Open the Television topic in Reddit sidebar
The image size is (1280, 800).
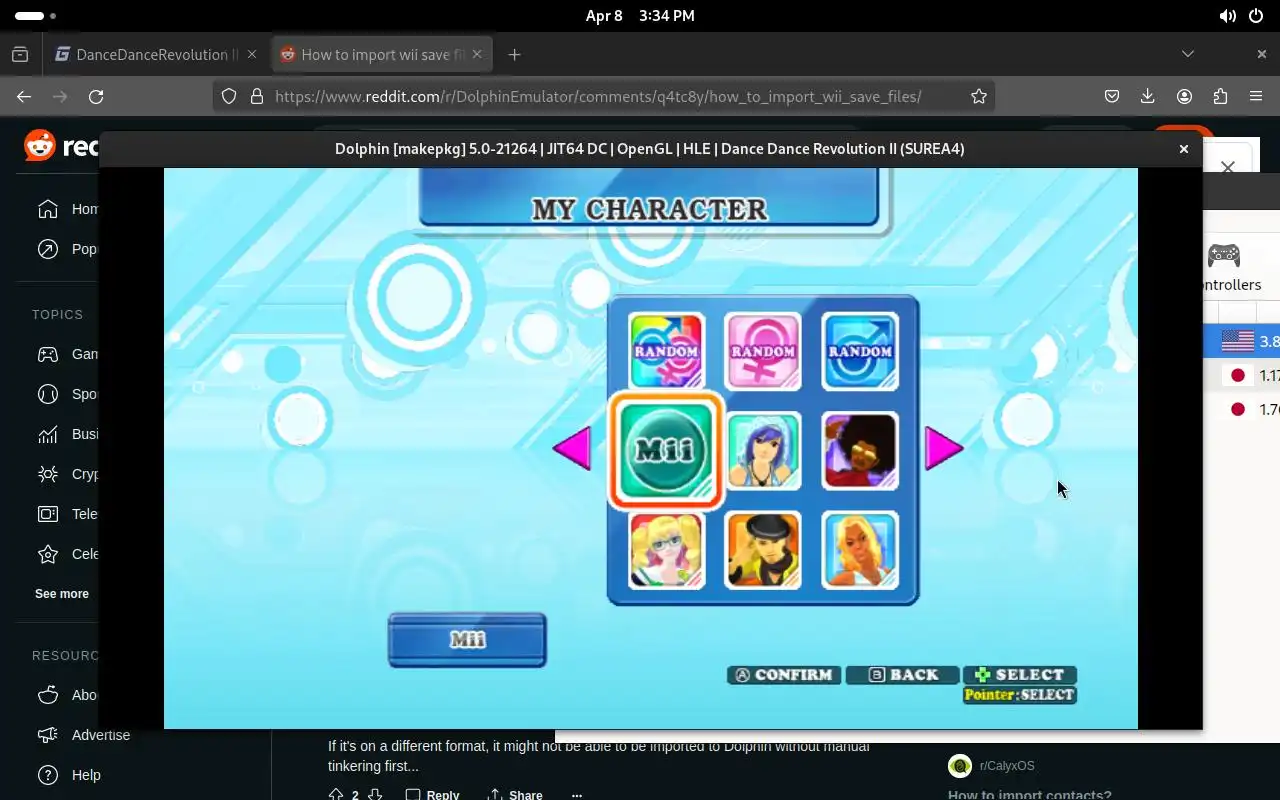[x=66, y=514]
